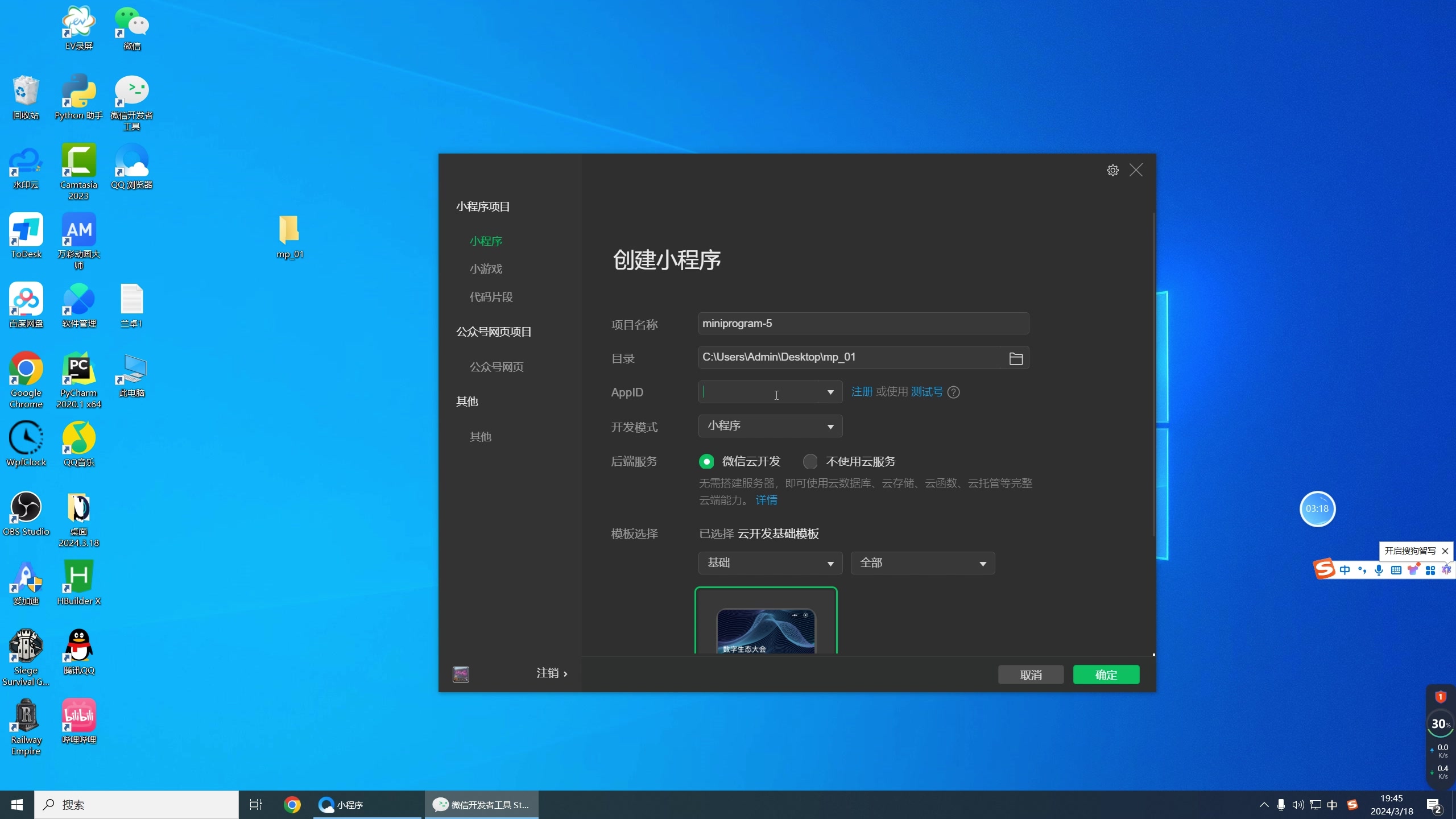Screen dimensions: 1456x819
Task: Select the 微信云开发 radio button
Action: point(706,462)
